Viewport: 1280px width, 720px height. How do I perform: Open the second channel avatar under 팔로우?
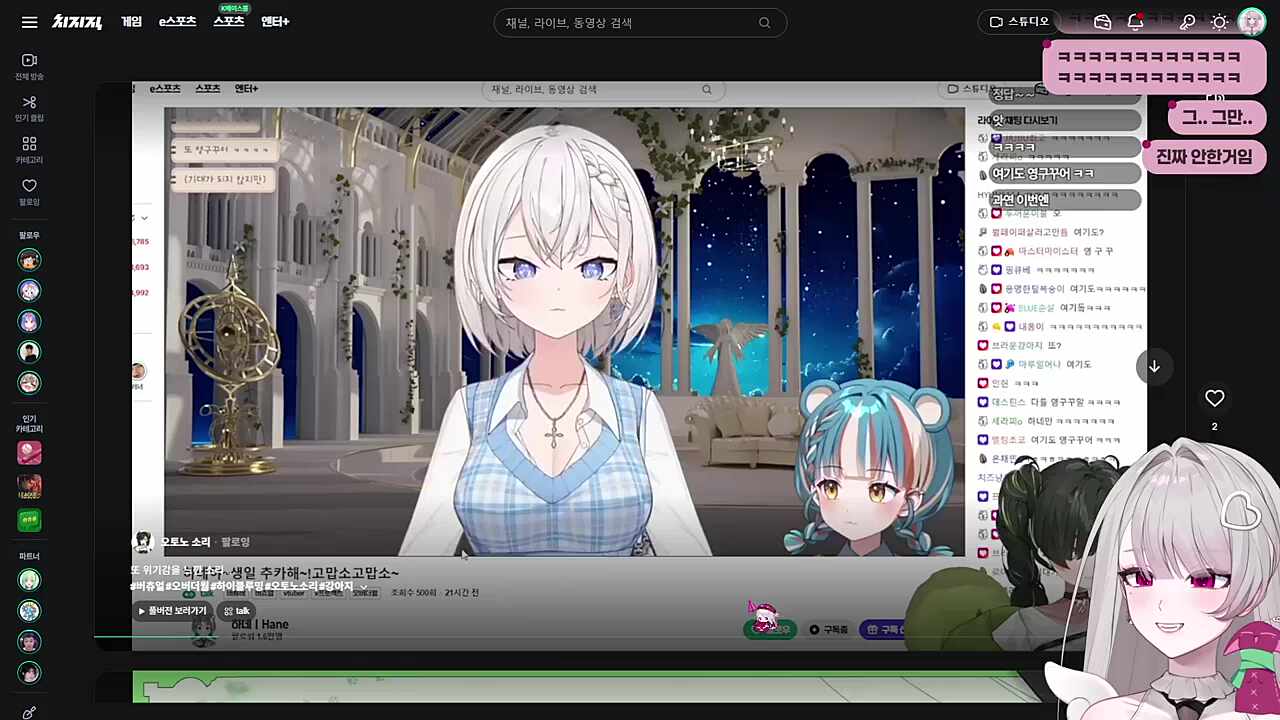pos(29,291)
